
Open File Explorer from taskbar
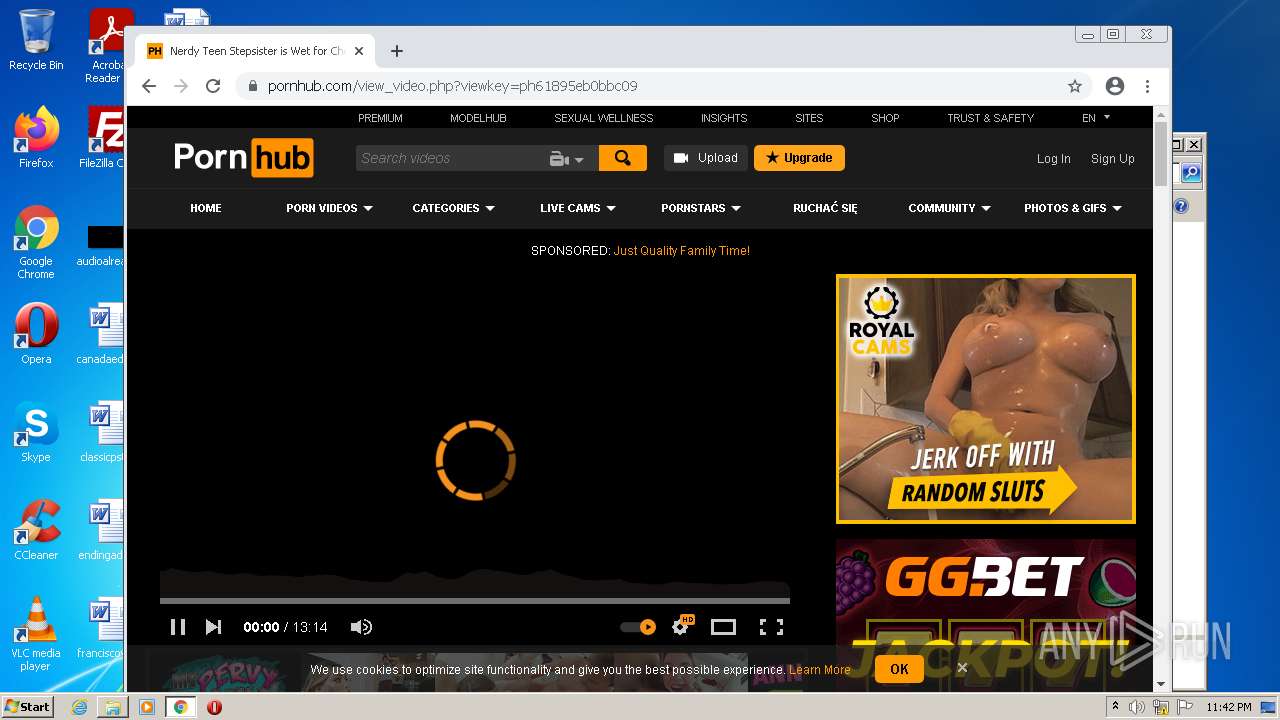[113, 707]
